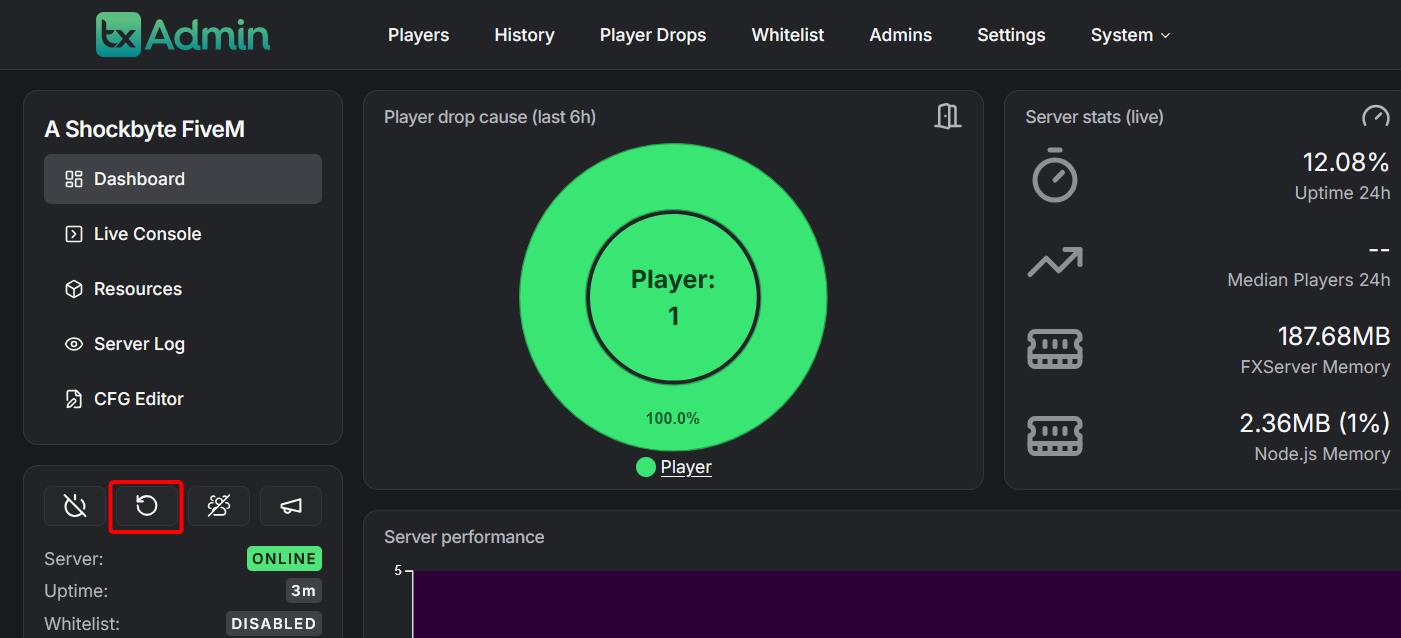Open the CFG Editor sidebar item
Image resolution: width=1401 pixels, height=638 pixels.
[183, 399]
